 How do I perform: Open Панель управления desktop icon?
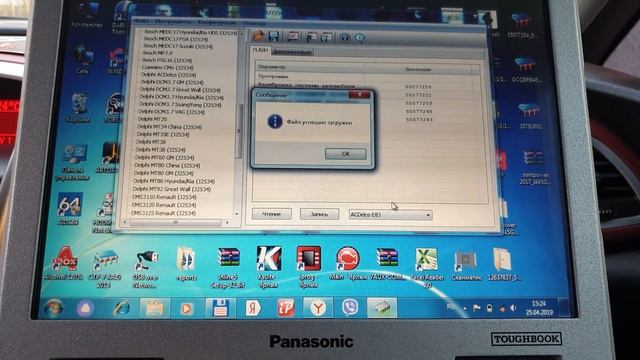(x=74, y=162)
